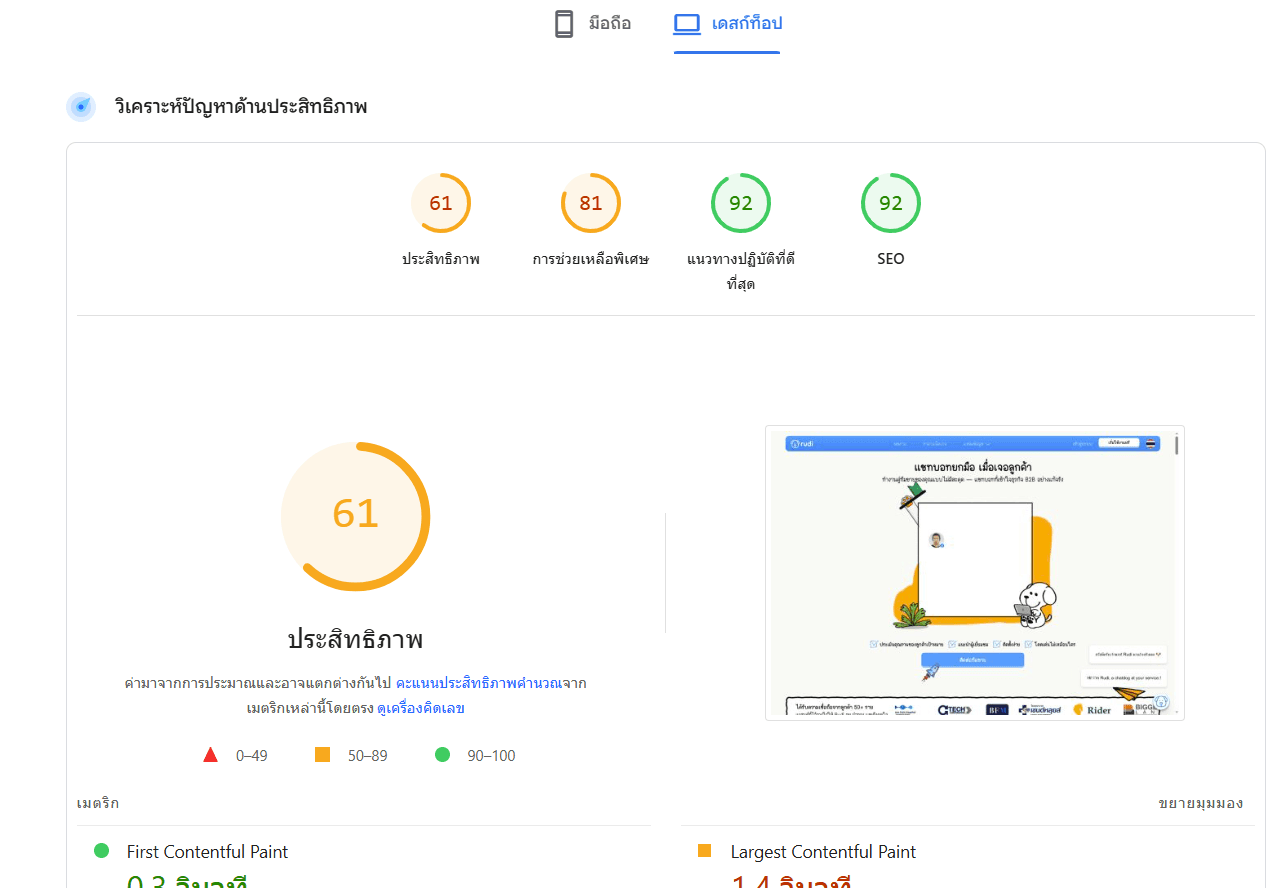Click the large ประสิทธิภาพ title under the gauge

point(356,639)
